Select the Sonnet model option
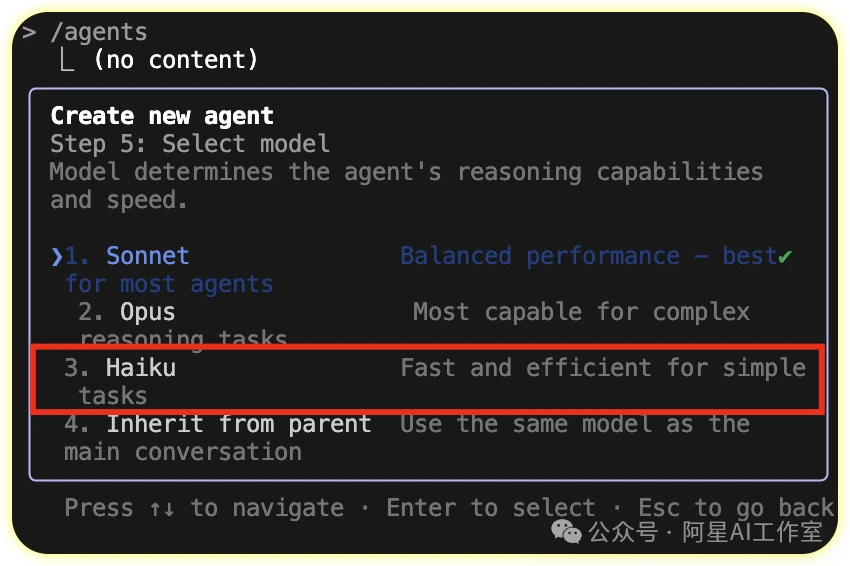This screenshot has height=566, width=850. [x=147, y=256]
